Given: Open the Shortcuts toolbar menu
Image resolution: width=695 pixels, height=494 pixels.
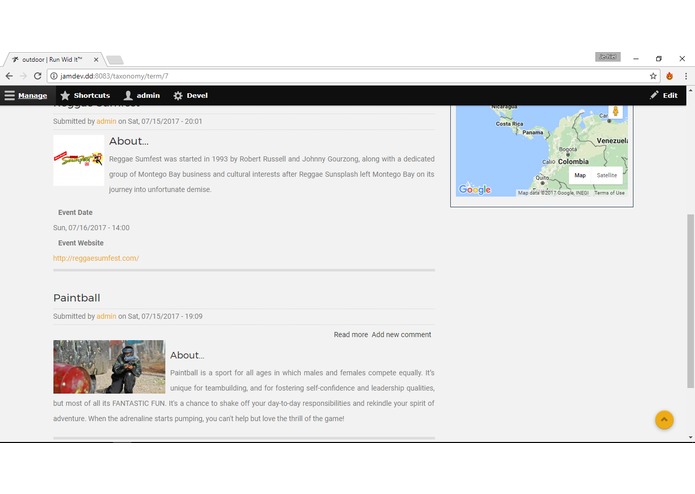Looking at the screenshot, I should [x=85, y=95].
